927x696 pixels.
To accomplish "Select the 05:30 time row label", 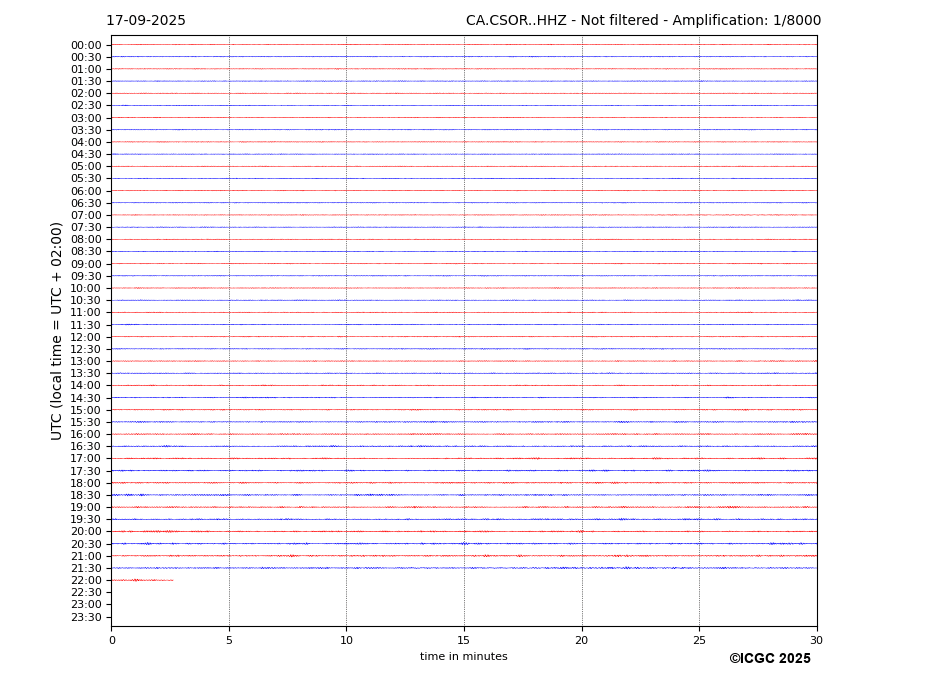I will pyautogui.click(x=86, y=179).
